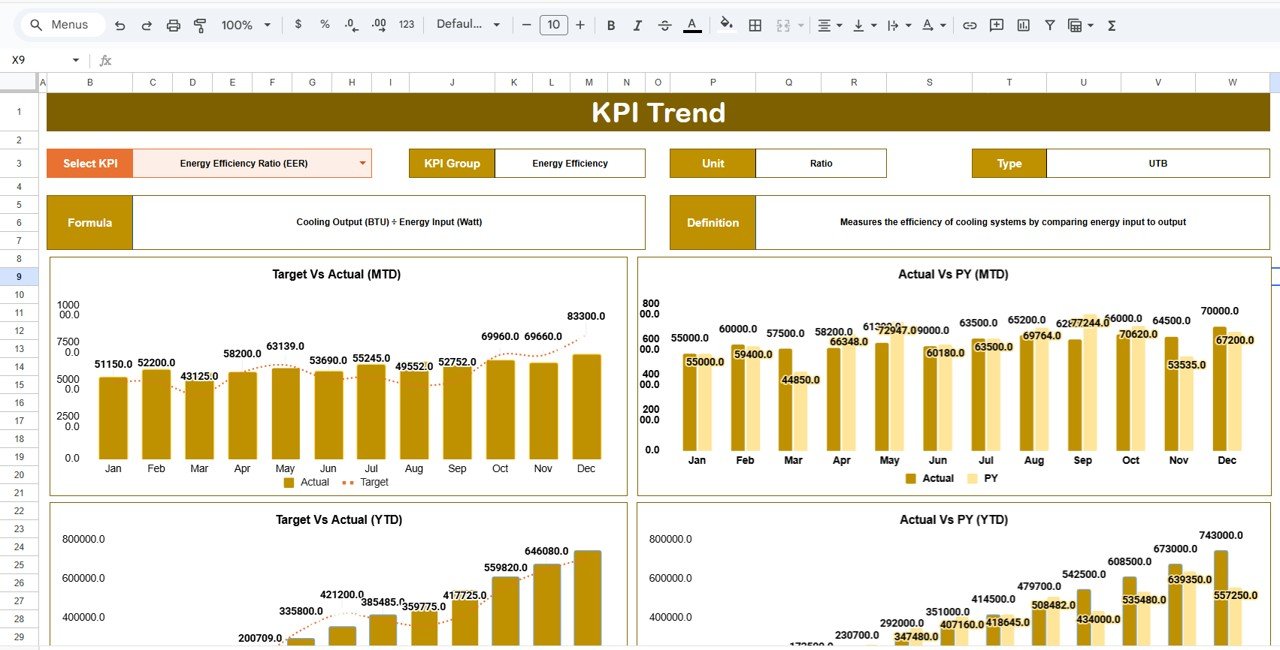1280x650 pixels.
Task: Open the Print dialog
Action: pos(173,24)
